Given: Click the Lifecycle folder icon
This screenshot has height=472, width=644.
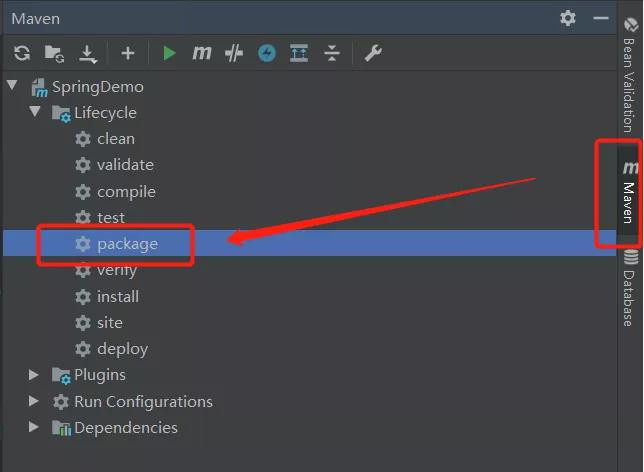Looking at the screenshot, I should click(x=61, y=113).
